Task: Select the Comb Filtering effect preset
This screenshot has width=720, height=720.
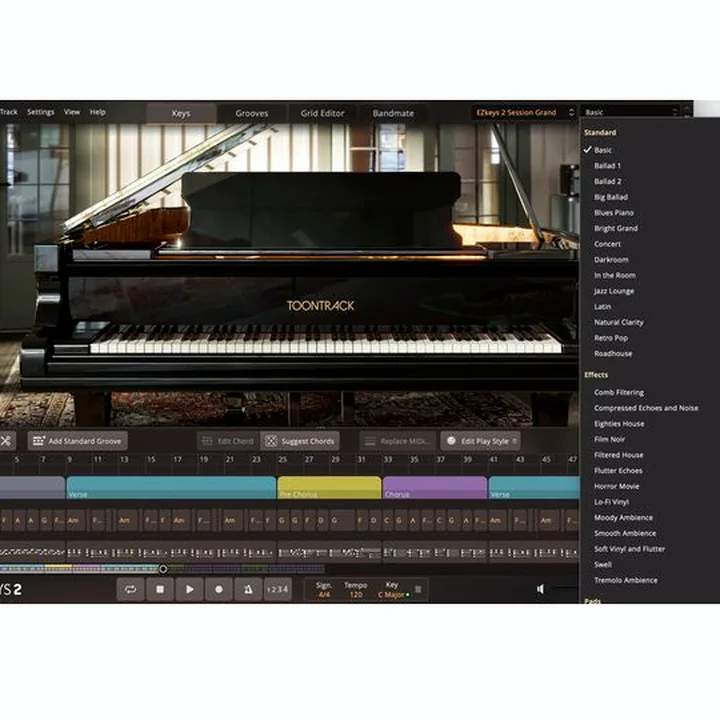Action: (x=619, y=392)
